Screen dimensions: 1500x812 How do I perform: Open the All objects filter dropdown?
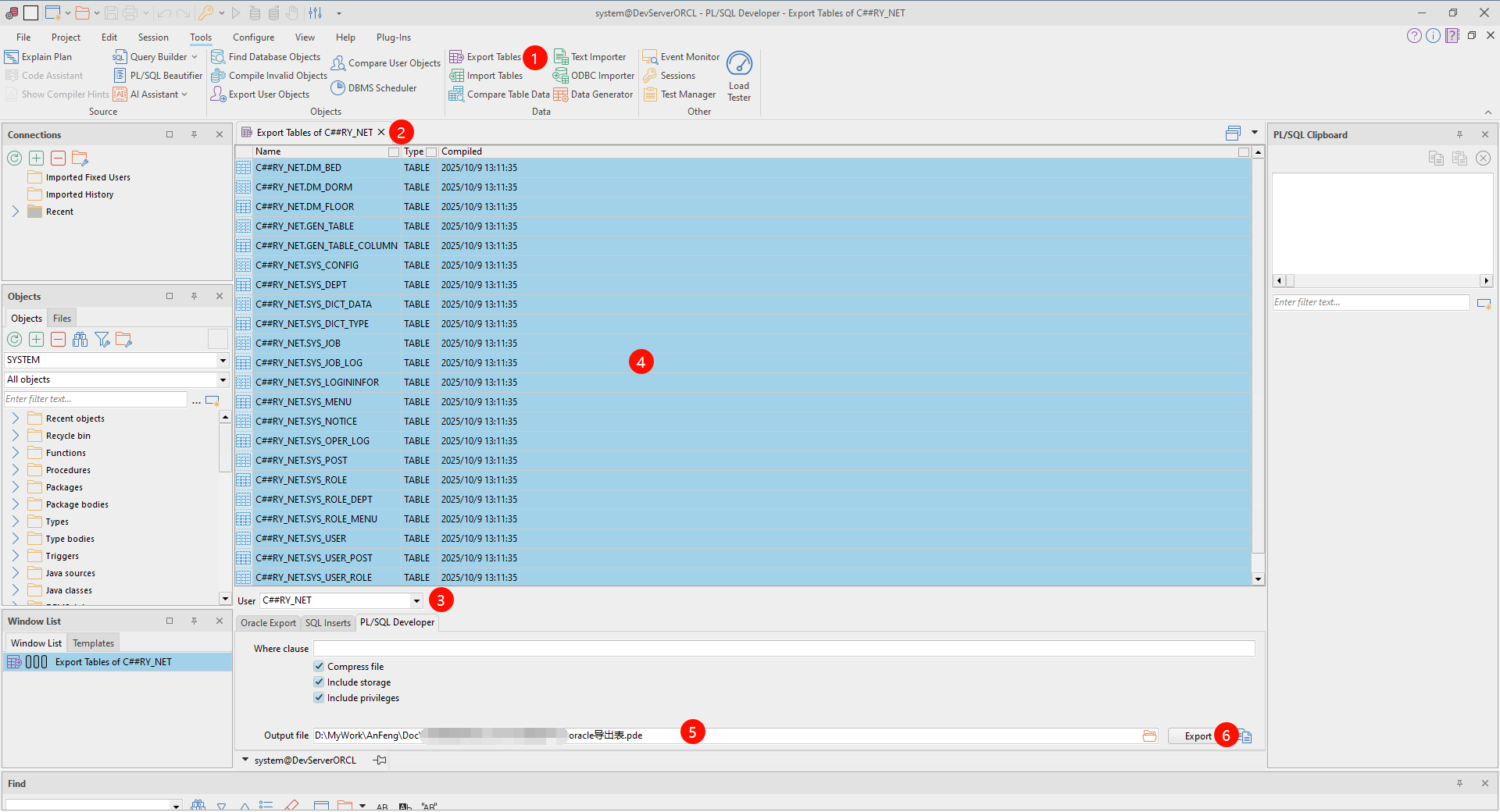223,379
